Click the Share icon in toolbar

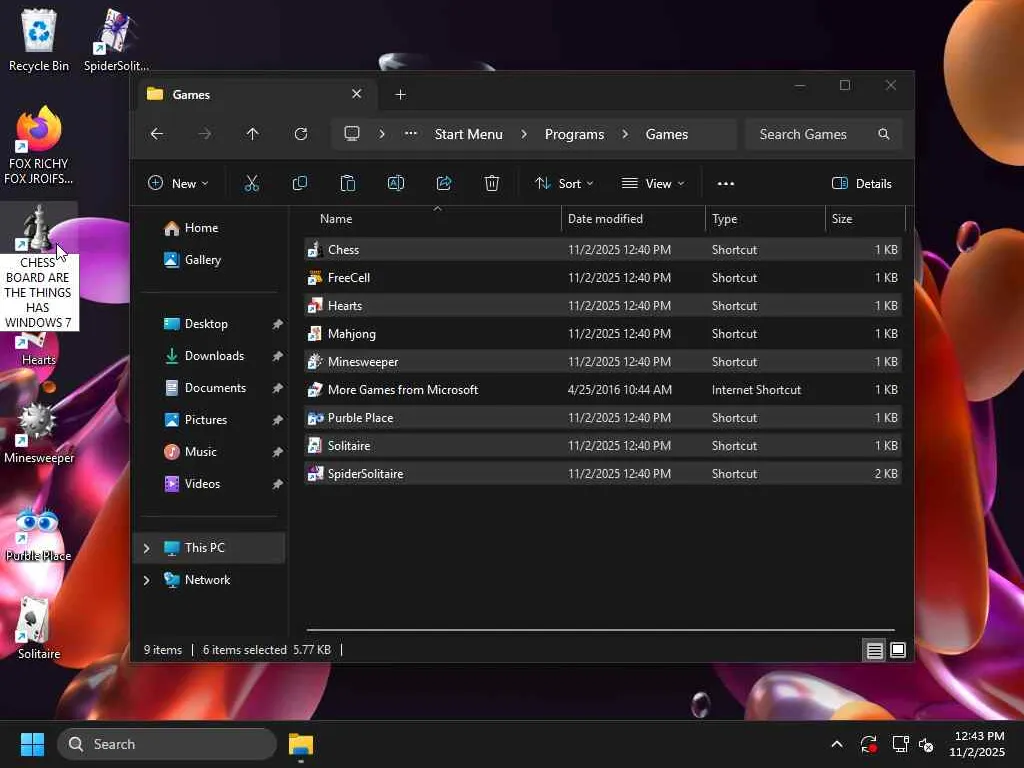444,184
